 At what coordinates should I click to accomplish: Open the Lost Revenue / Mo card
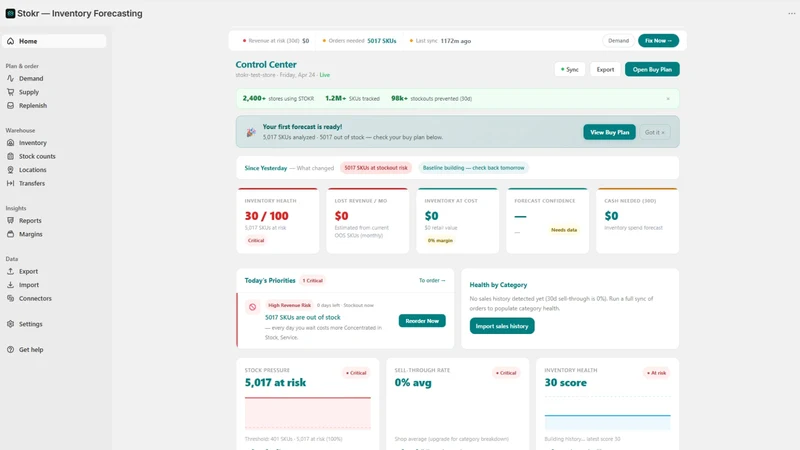point(368,220)
